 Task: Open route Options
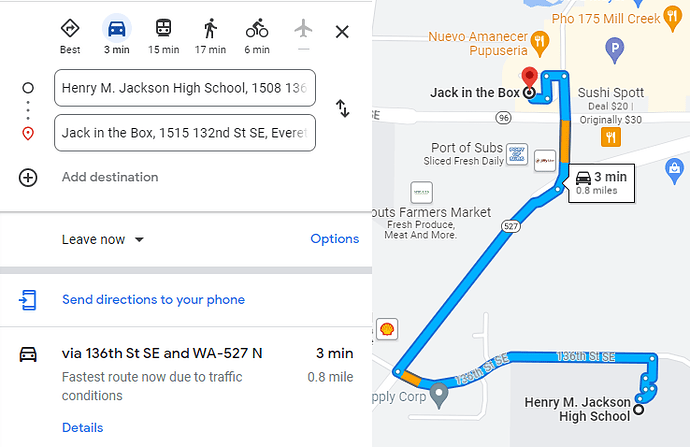tap(334, 239)
